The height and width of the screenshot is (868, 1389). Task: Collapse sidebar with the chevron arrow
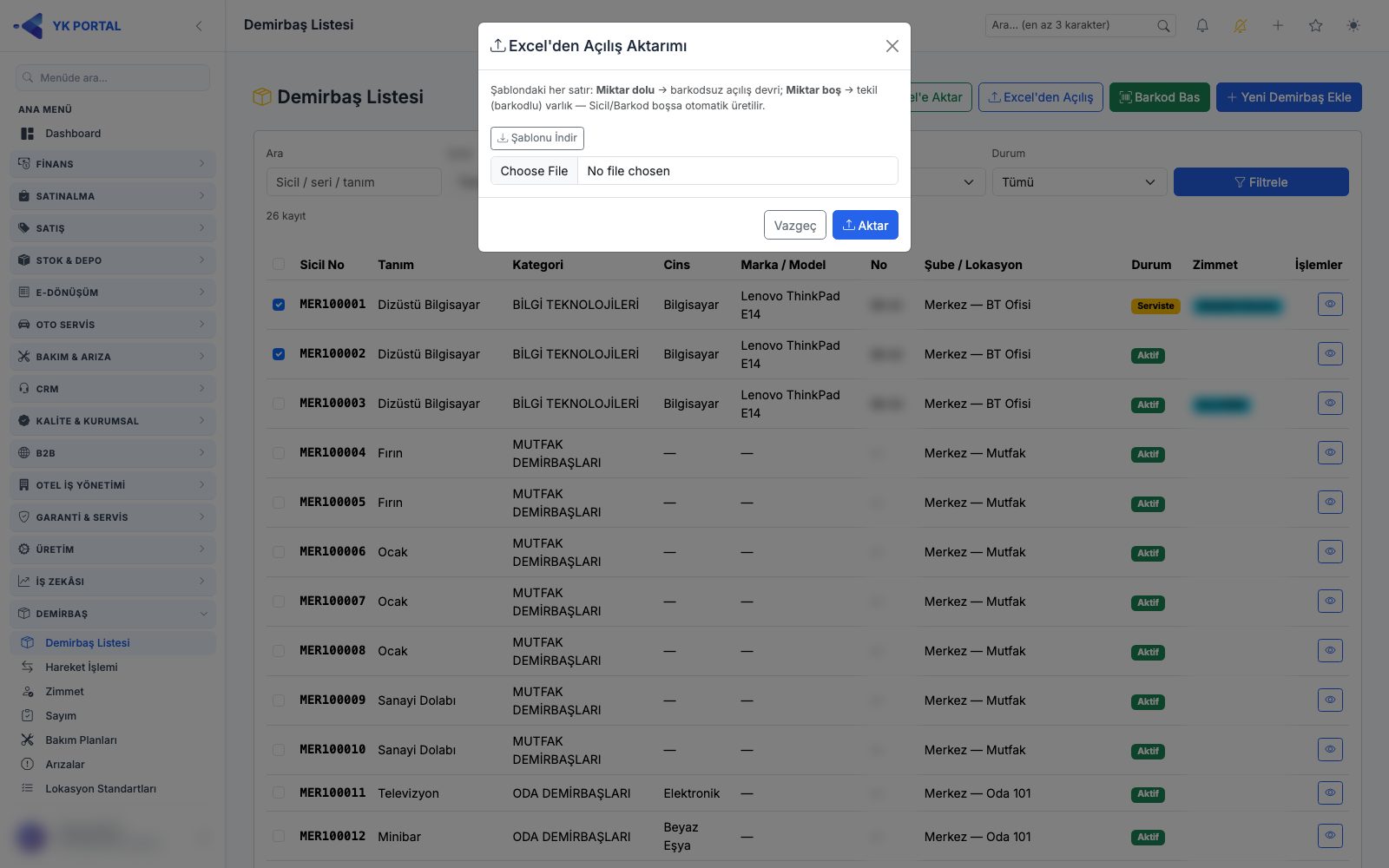click(x=199, y=26)
